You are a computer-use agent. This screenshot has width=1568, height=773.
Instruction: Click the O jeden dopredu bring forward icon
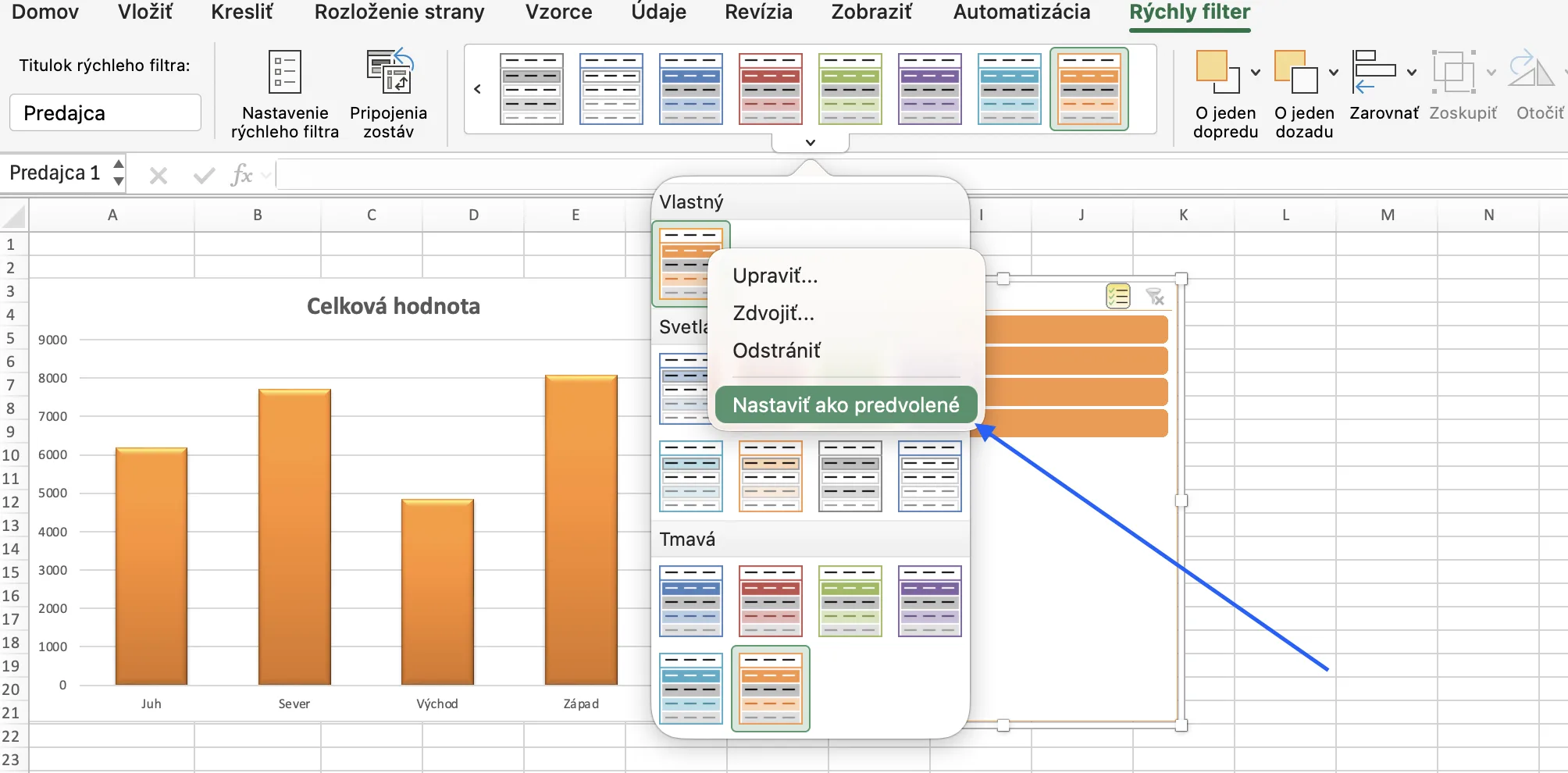click(1217, 72)
